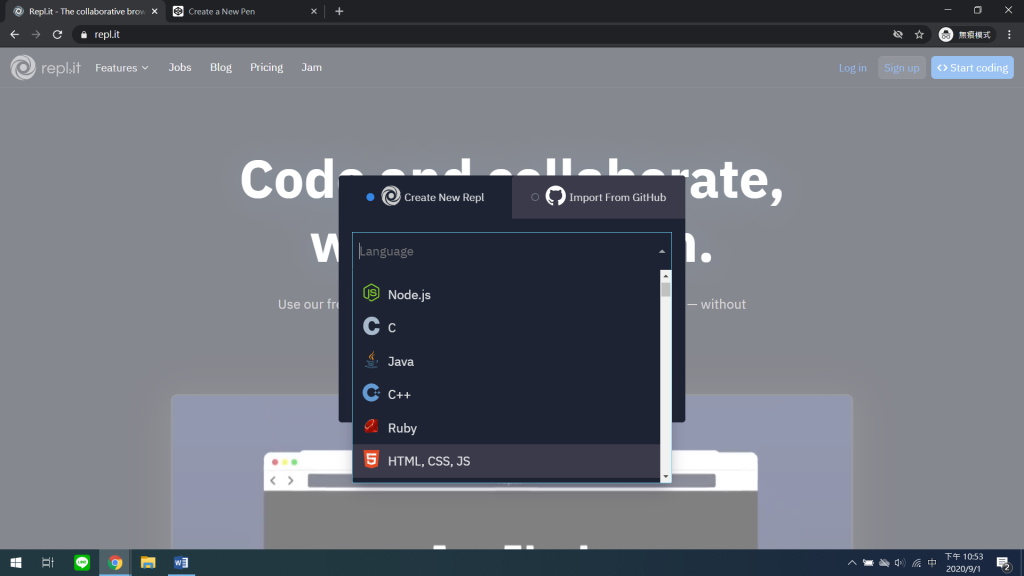Bookmark page with star icon

click(920, 35)
